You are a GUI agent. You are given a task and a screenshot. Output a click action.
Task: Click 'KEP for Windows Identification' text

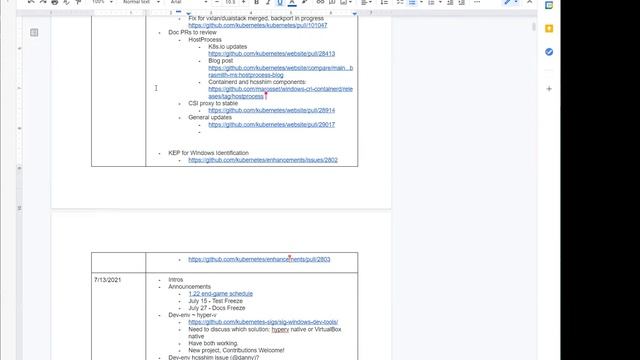[x=208, y=153]
